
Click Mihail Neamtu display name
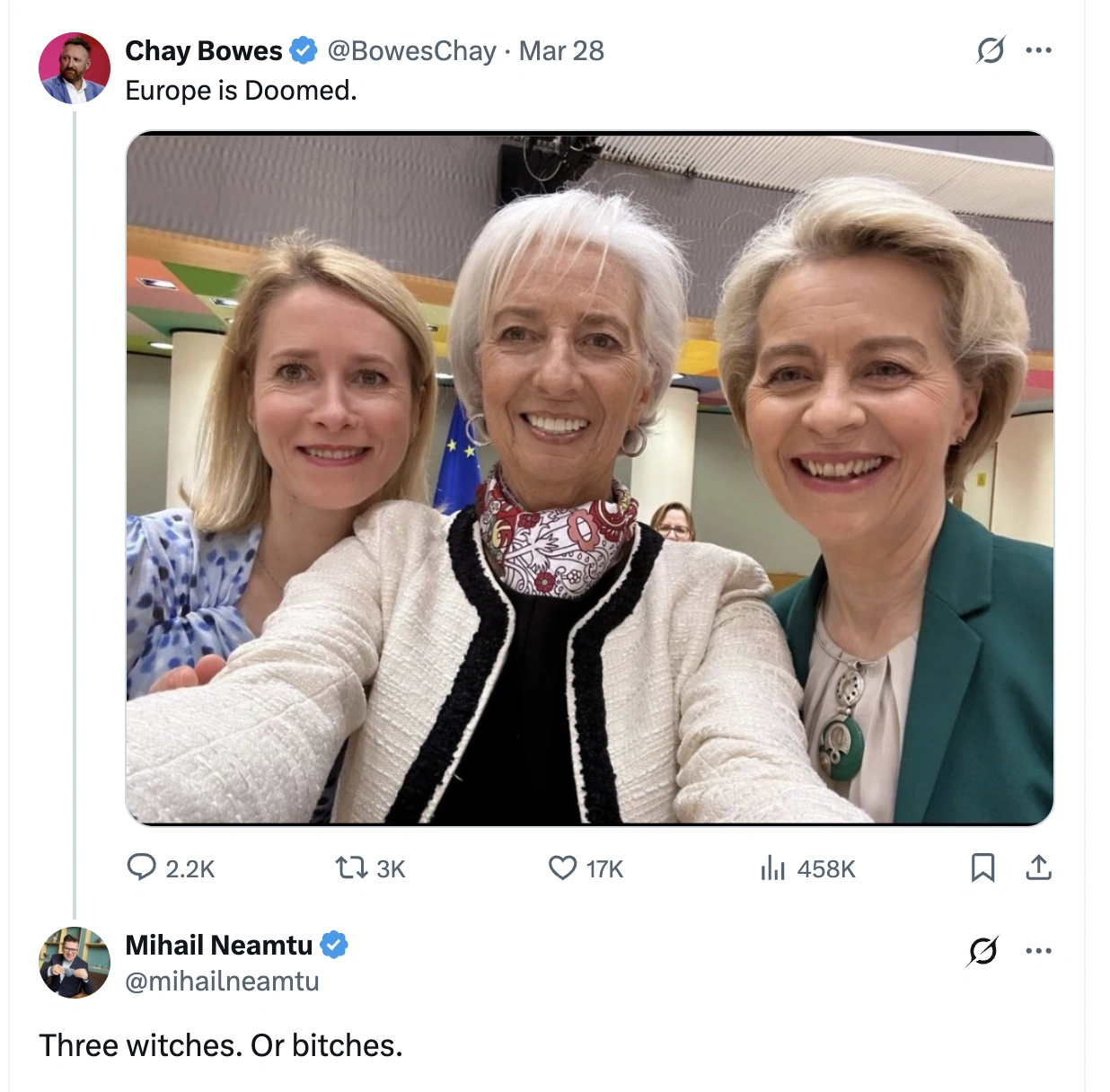tap(218, 945)
